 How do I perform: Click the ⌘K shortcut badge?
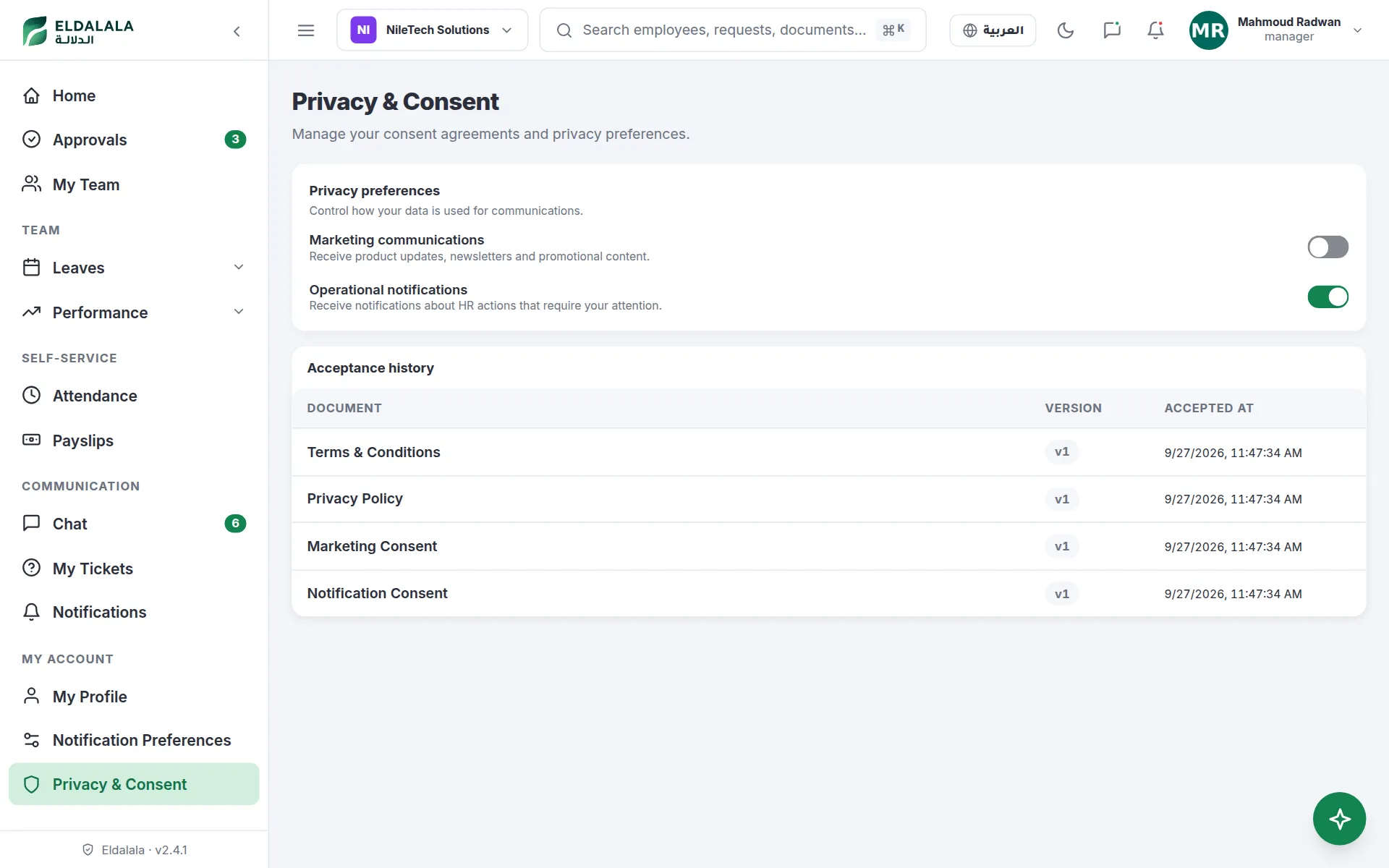[x=893, y=30]
